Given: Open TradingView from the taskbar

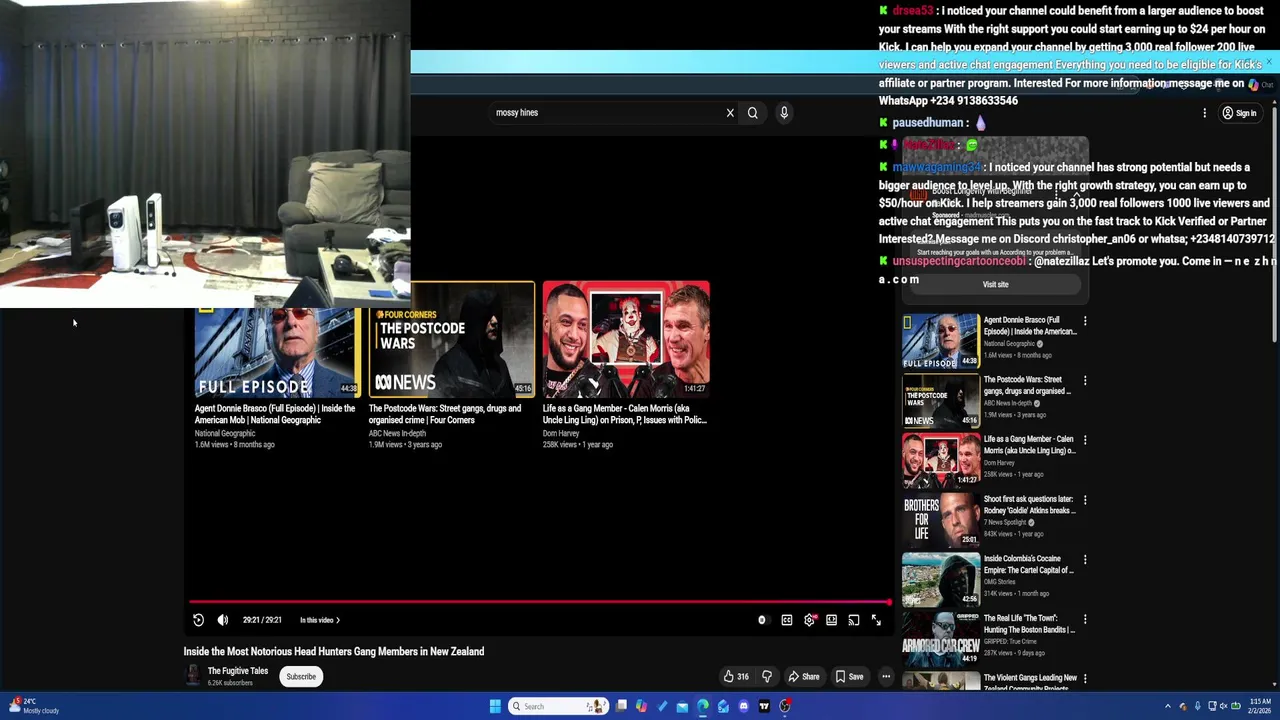Looking at the screenshot, I should tap(765, 706).
